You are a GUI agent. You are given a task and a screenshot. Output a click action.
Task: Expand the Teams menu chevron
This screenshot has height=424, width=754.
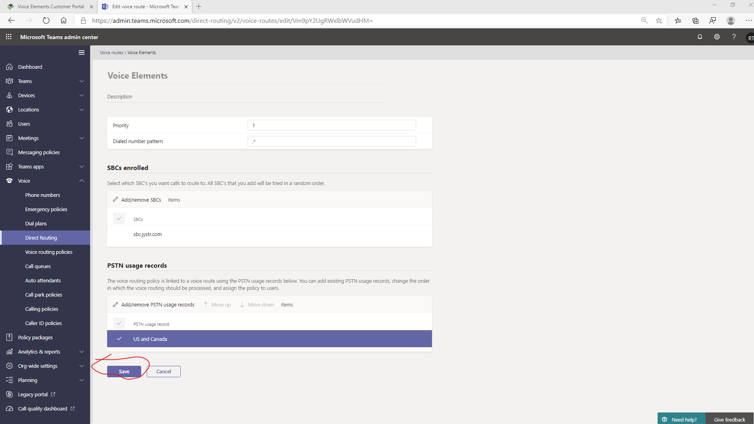(x=81, y=81)
